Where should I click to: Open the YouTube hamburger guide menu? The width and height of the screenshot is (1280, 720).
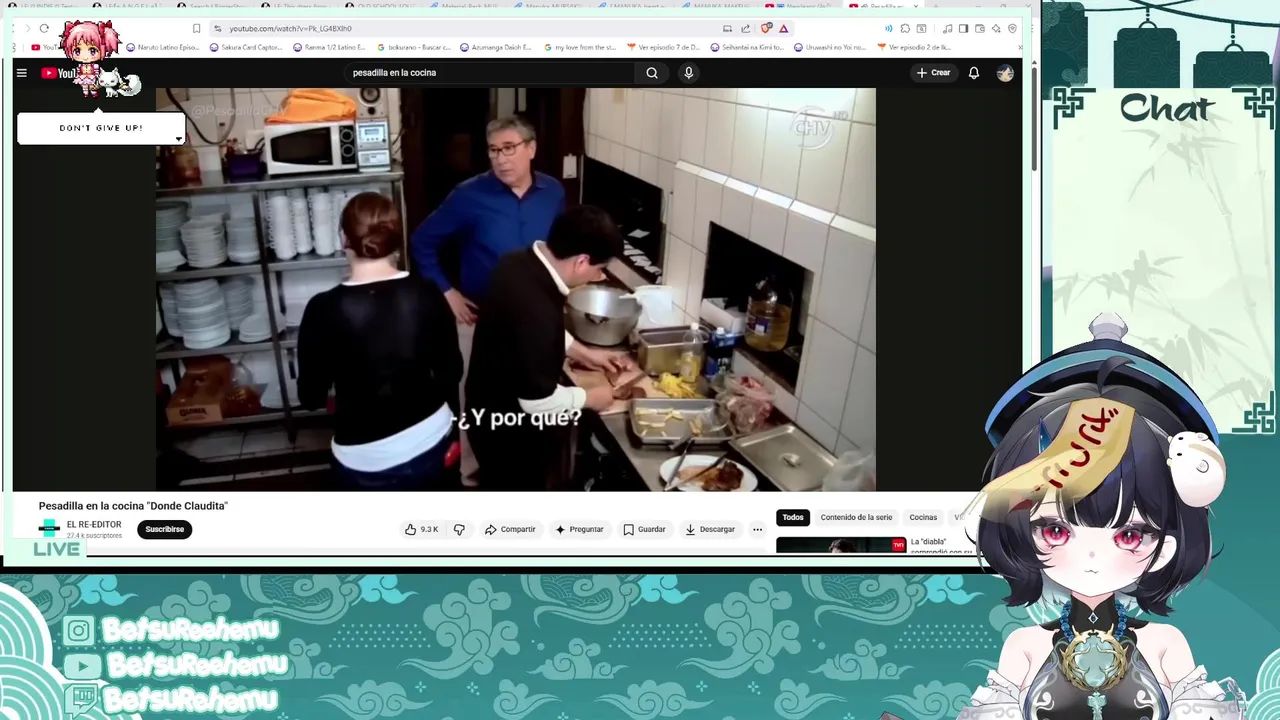(x=21, y=73)
